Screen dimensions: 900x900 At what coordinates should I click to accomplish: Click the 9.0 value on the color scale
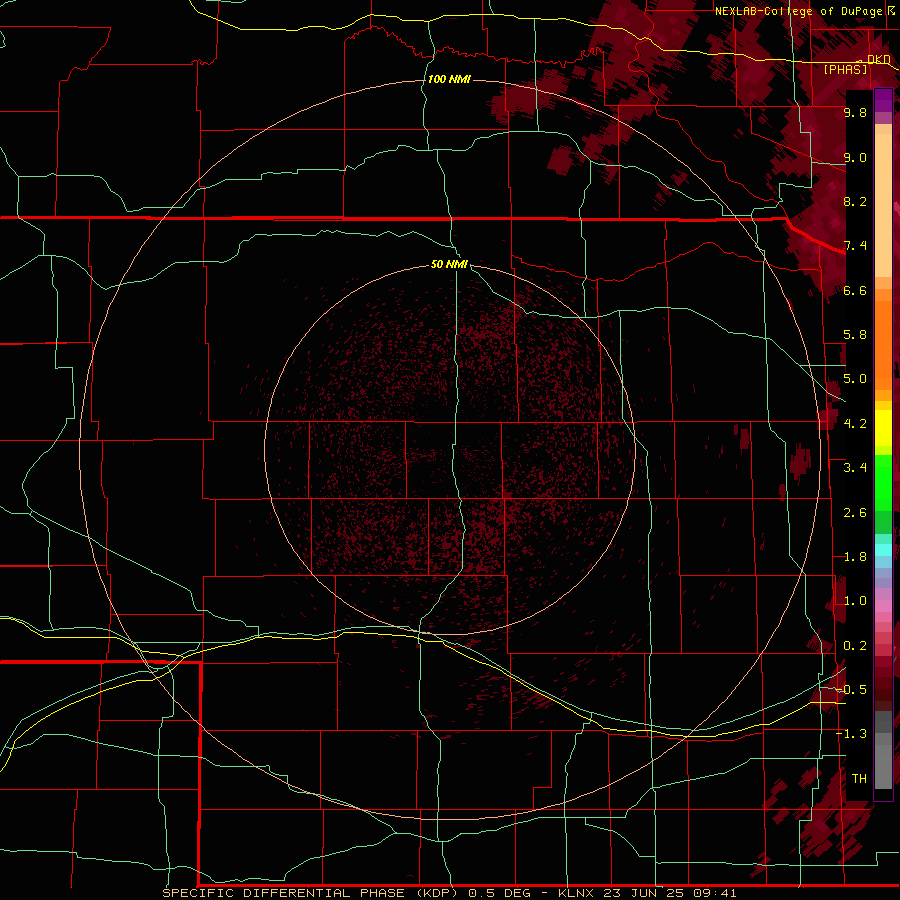click(x=855, y=157)
